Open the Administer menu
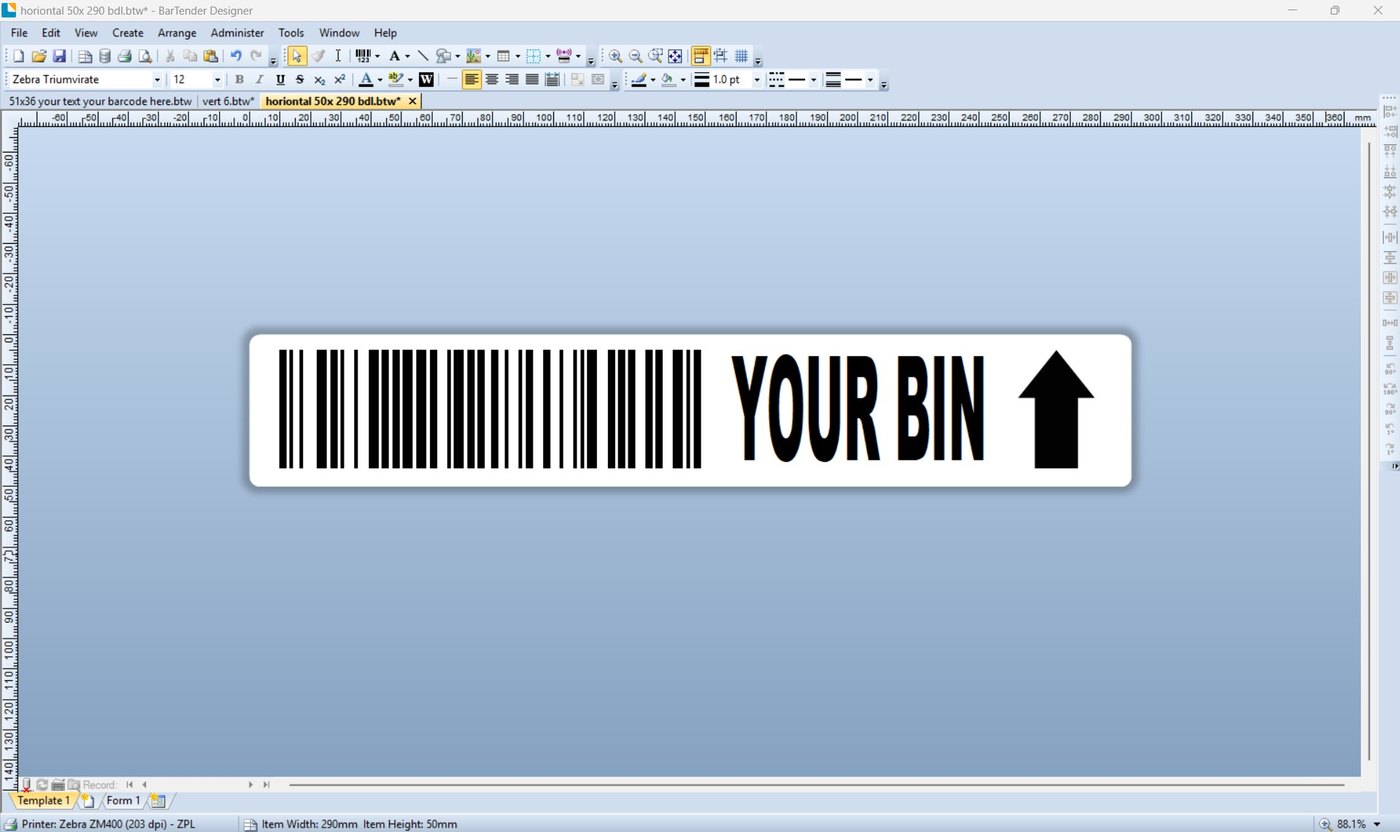1400x832 pixels. point(237,33)
